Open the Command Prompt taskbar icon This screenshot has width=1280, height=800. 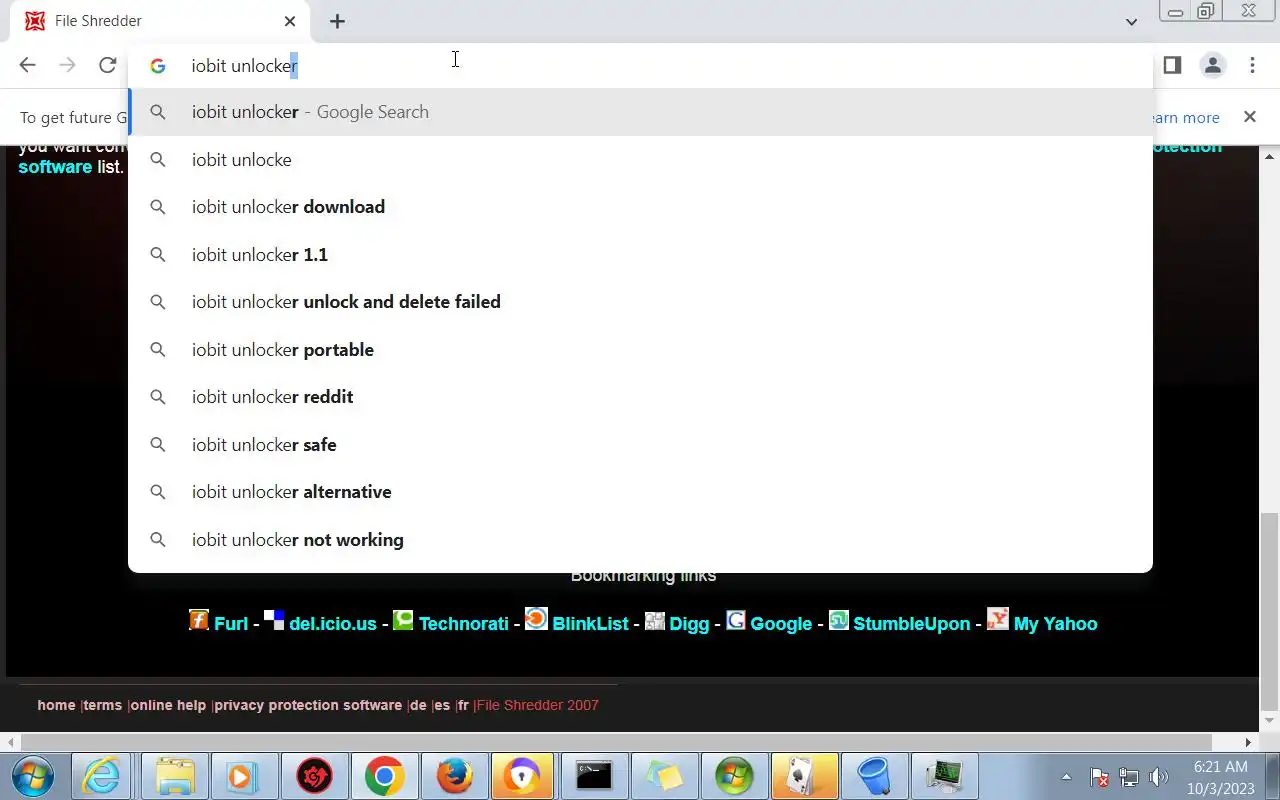[x=593, y=776]
